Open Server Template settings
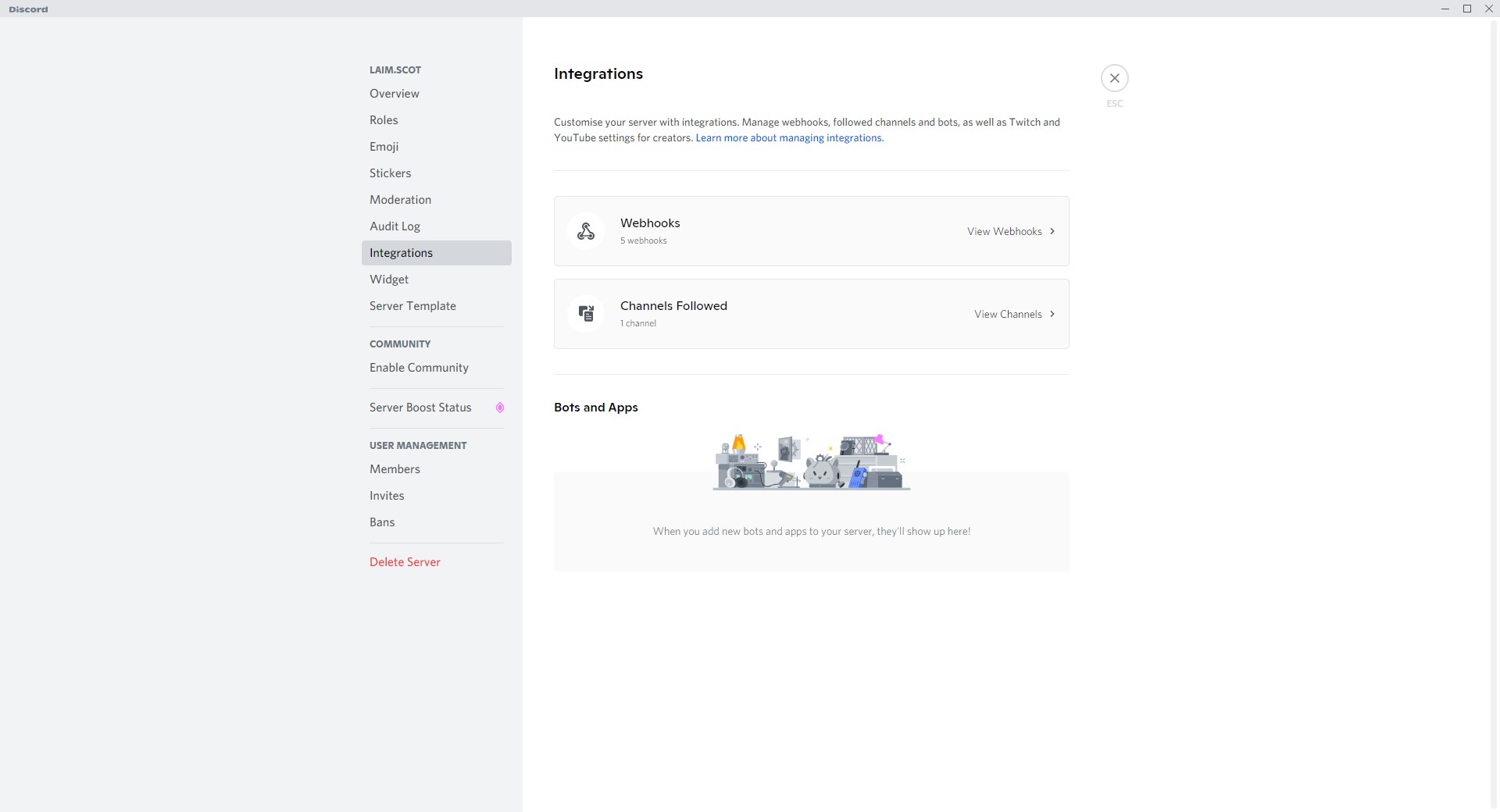Viewport: 1500px width, 812px height. tap(412, 306)
